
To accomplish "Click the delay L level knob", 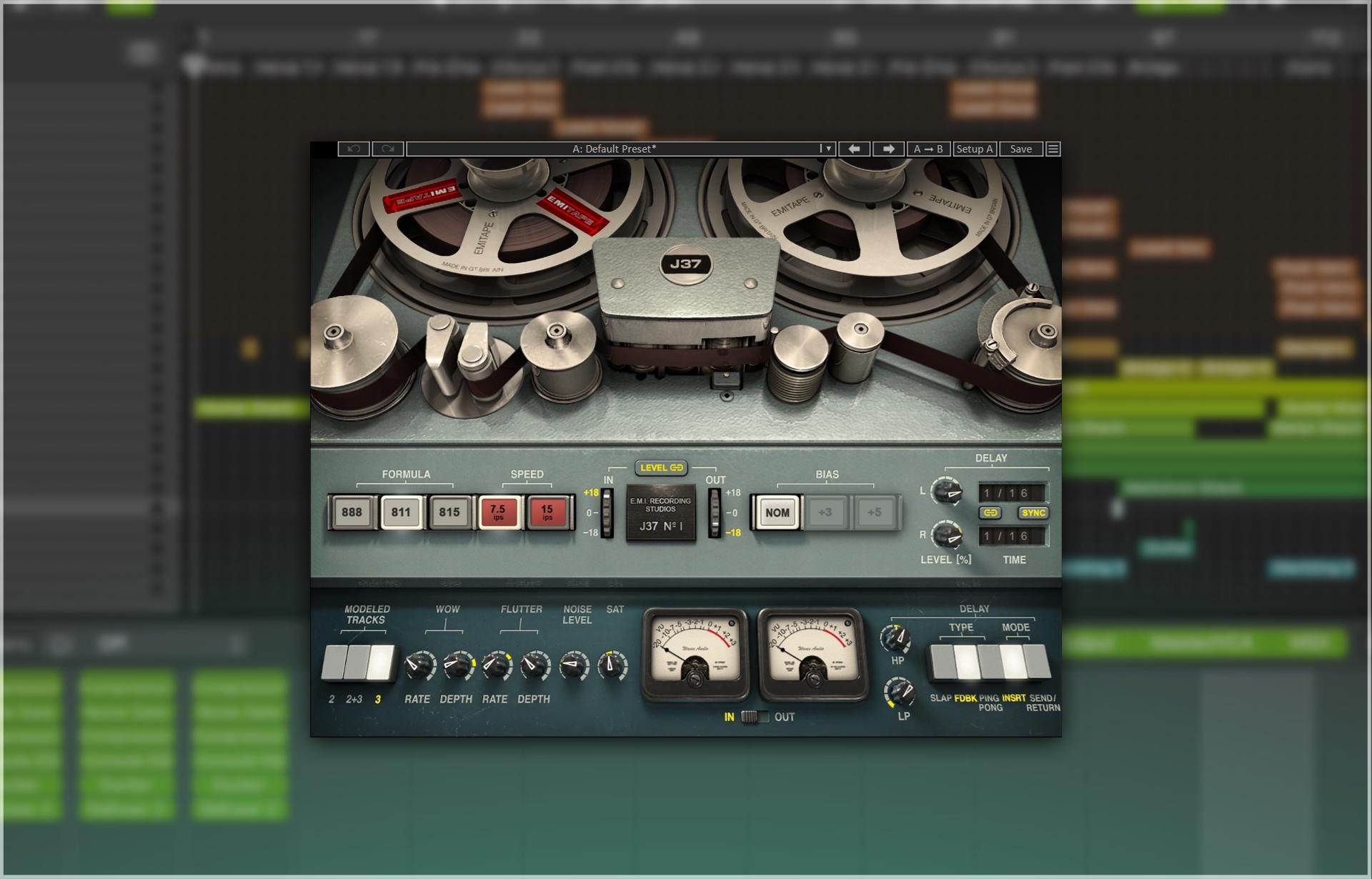I will coord(948,492).
